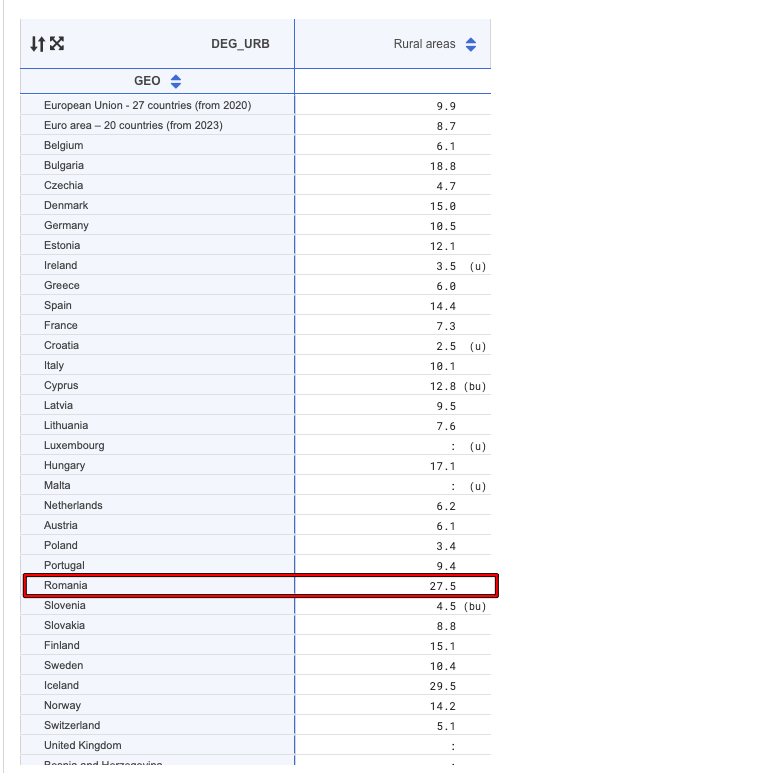Select the United Kingdom row label

(83, 745)
